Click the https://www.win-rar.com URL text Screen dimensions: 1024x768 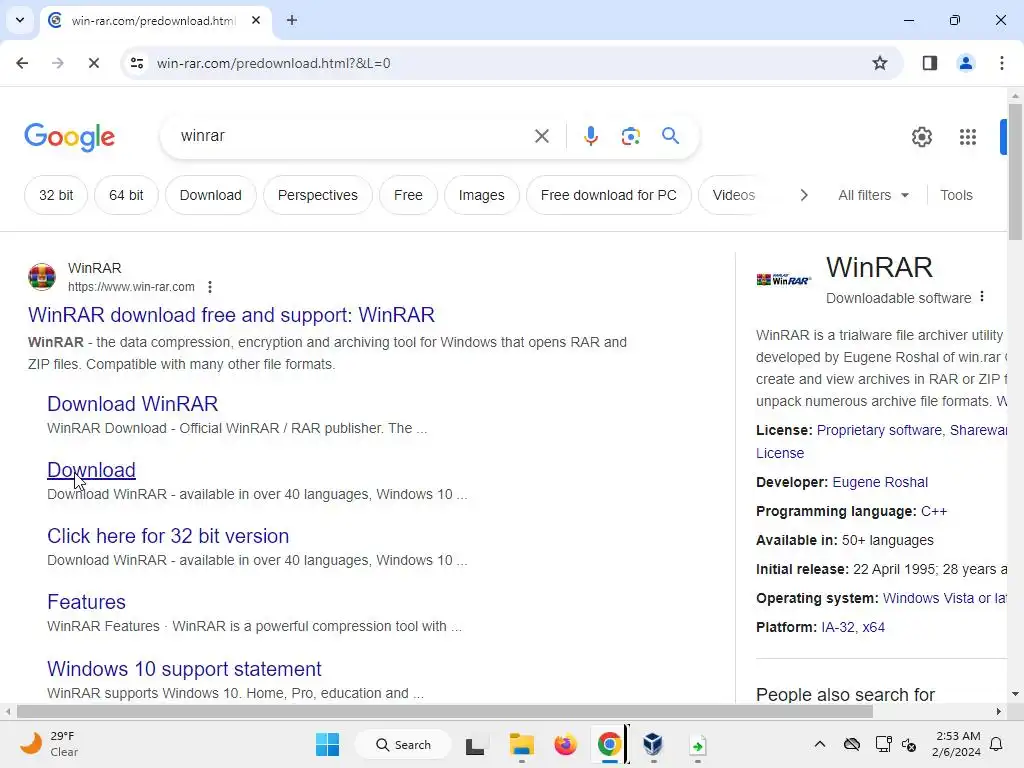[131, 287]
